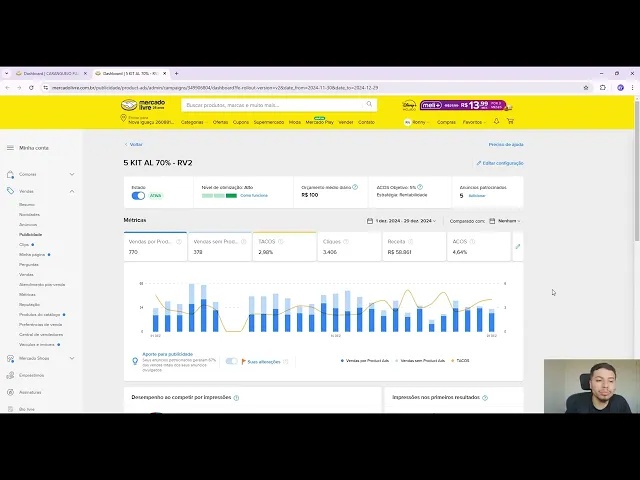This screenshot has width=640, height=480.
Task: Expand the Mercado Shops sidebar section
Action: click(x=72, y=358)
